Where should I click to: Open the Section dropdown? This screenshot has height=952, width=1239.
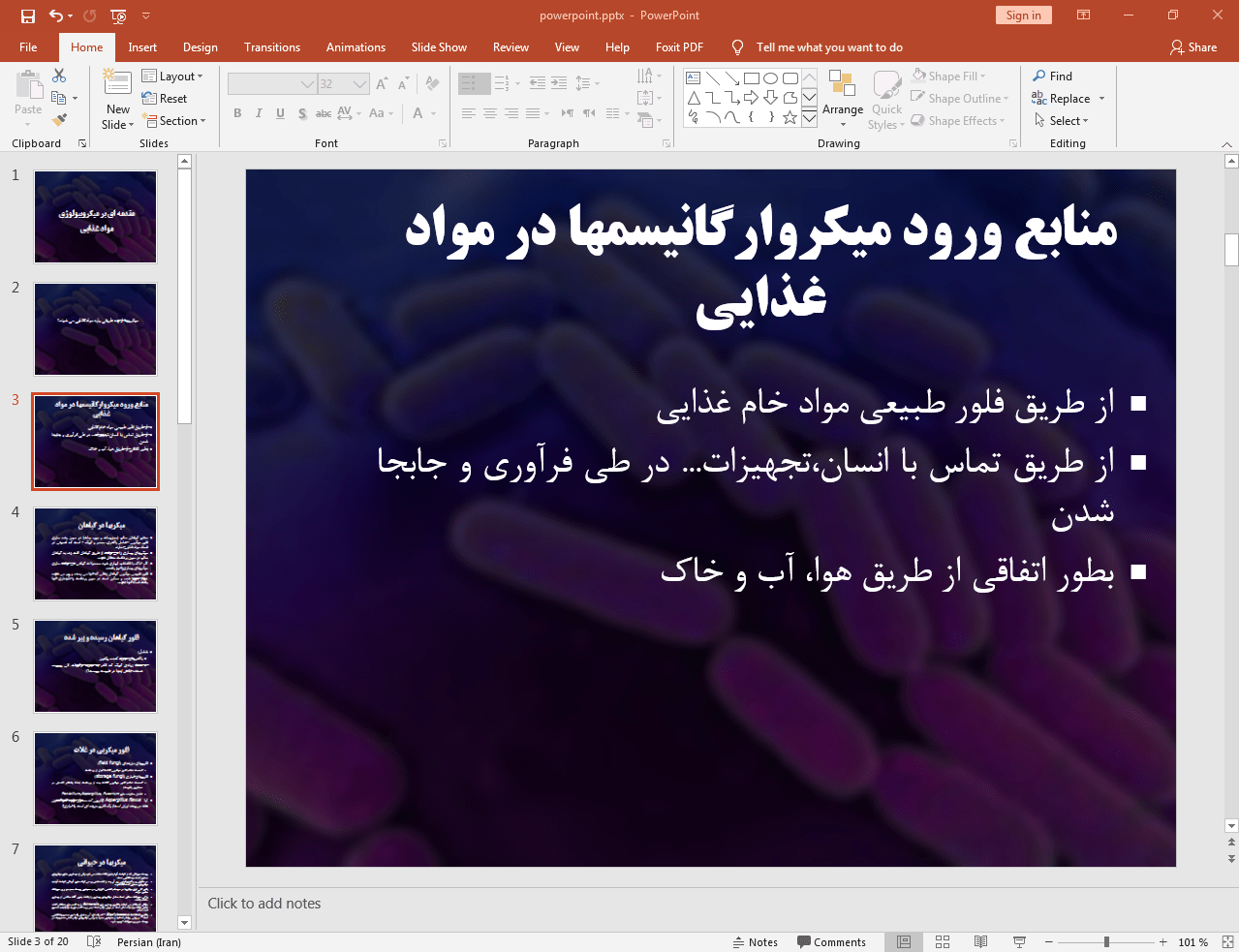click(174, 120)
